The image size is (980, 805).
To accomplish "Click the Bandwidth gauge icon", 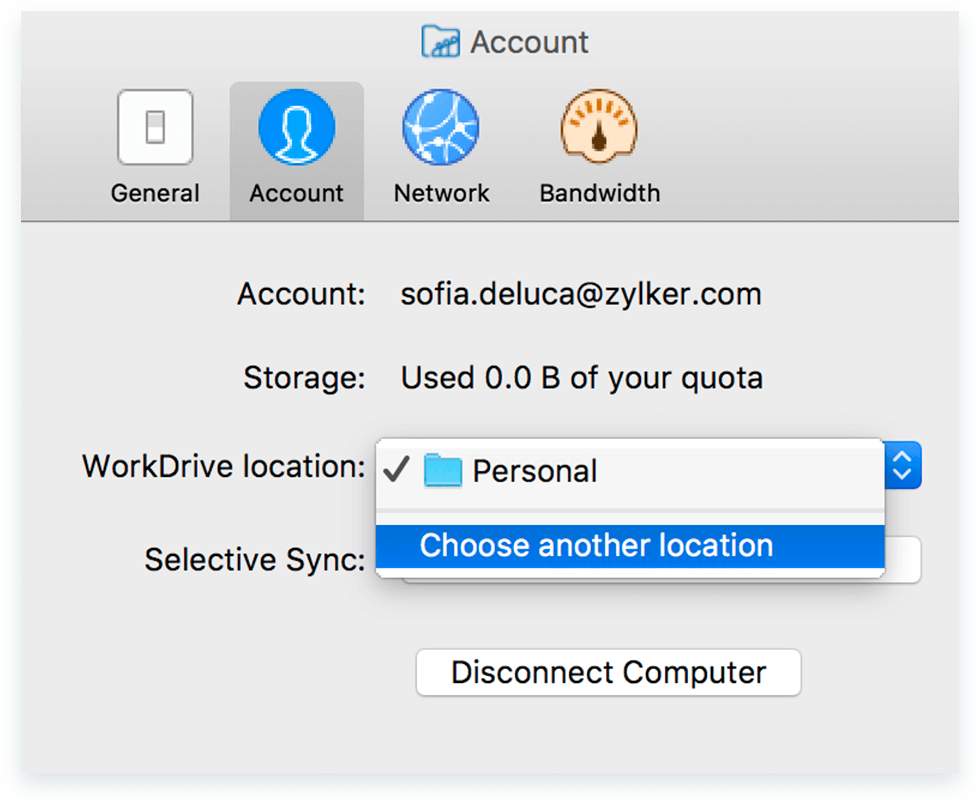I will tap(599, 127).
